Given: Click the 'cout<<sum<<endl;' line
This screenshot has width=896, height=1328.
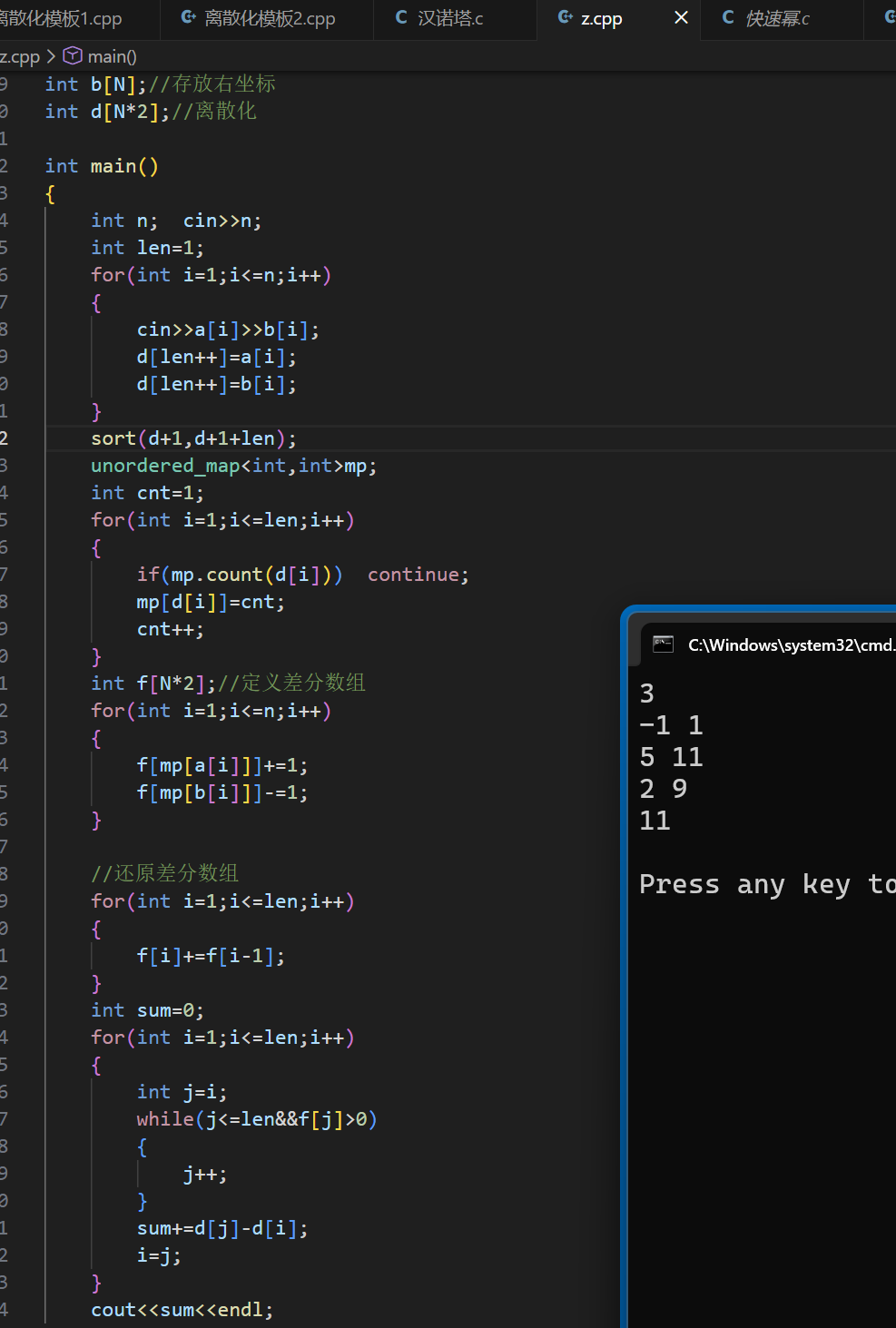Looking at the screenshot, I should [182, 1310].
